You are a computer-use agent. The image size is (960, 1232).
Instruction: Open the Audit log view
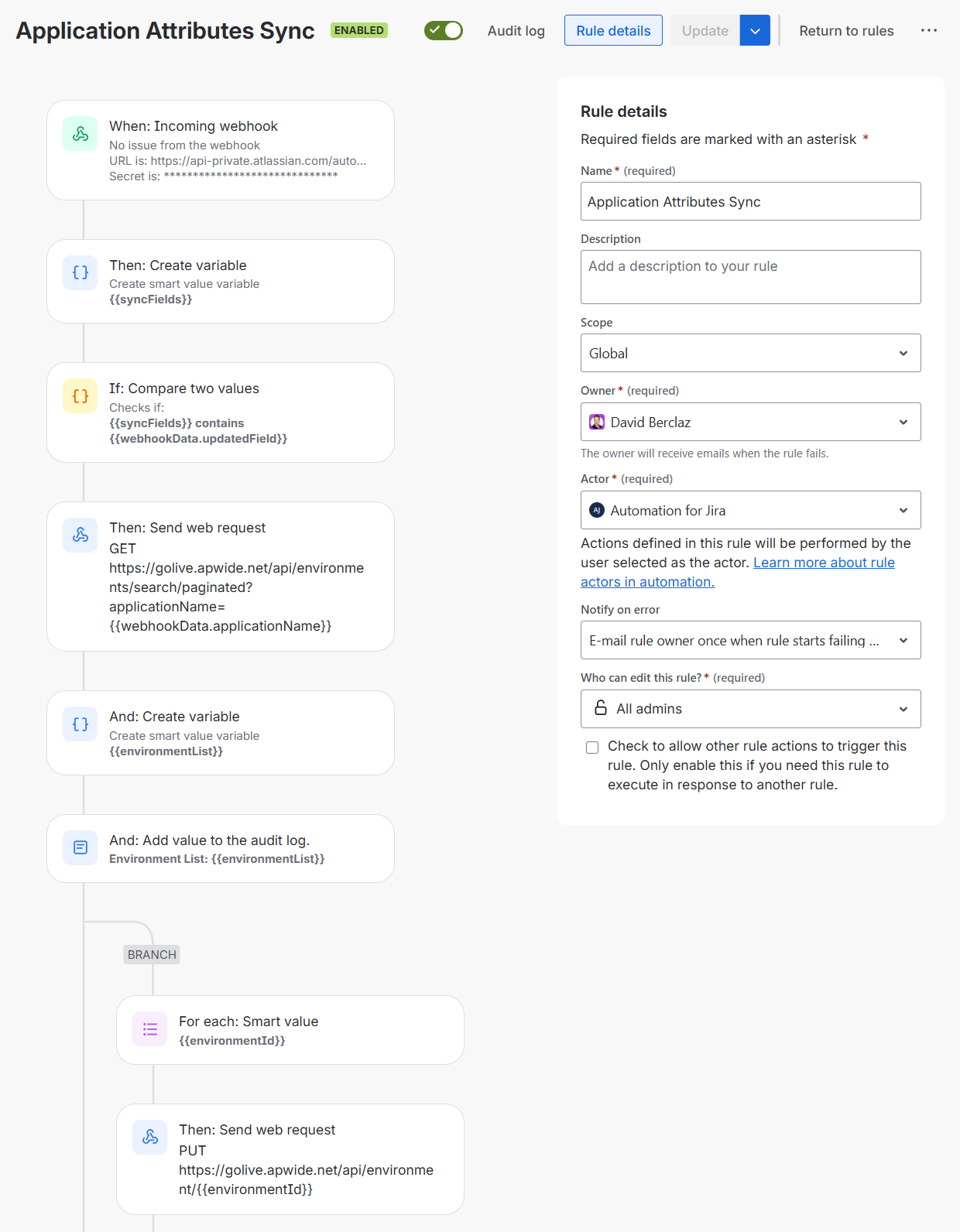coord(516,31)
